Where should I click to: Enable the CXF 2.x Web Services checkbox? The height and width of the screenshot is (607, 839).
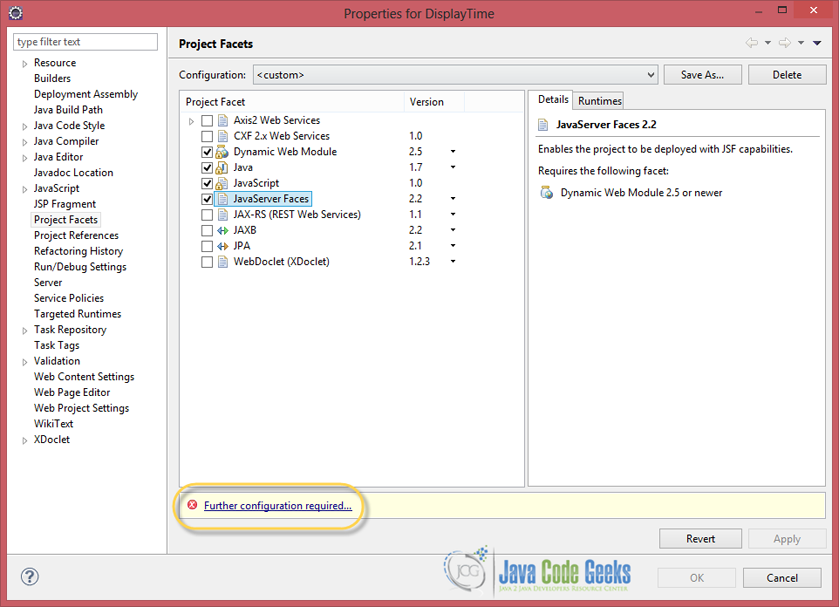point(207,136)
